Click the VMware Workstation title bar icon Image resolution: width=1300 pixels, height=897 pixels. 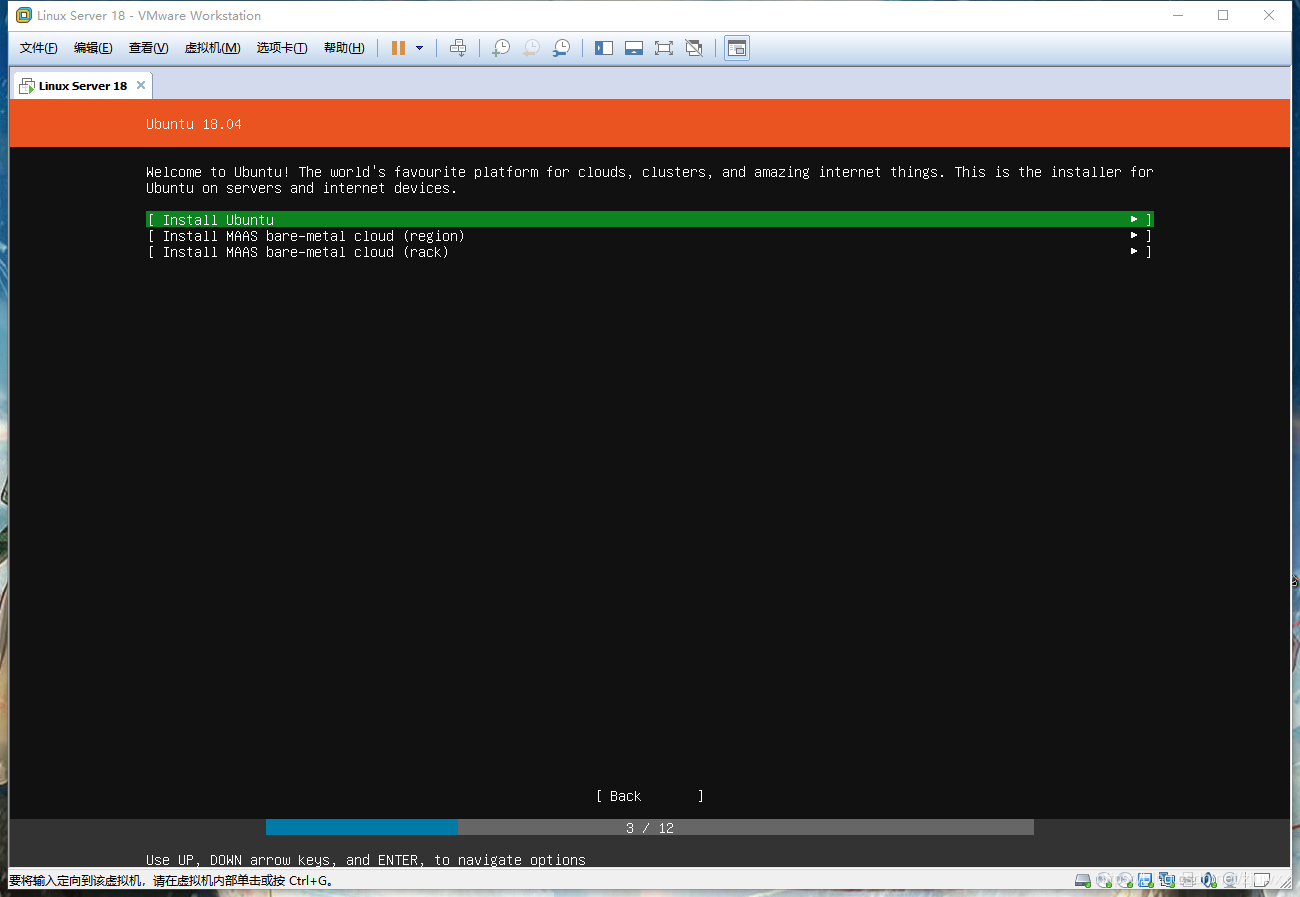[x=24, y=15]
